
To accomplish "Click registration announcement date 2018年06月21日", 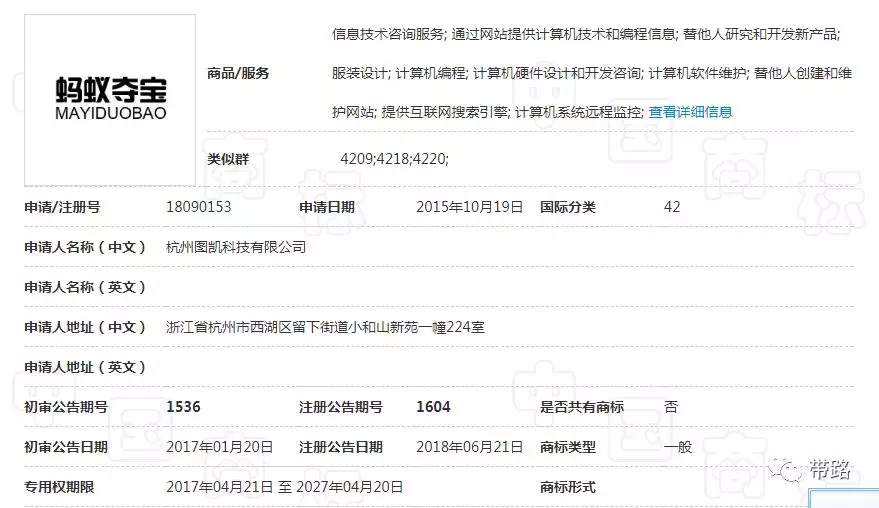I will click(x=469, y=447).
